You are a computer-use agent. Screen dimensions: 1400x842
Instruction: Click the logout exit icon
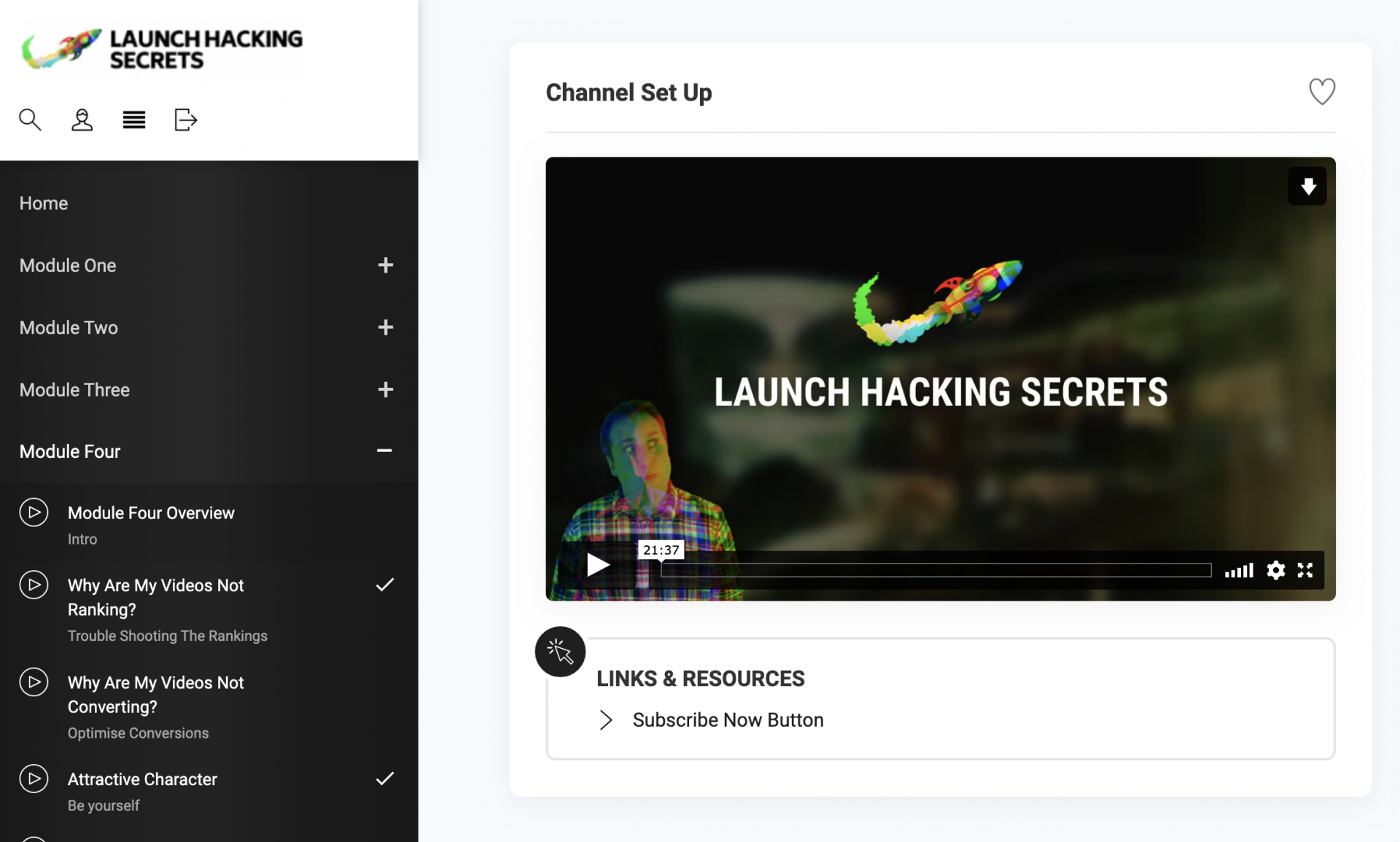(x=186, y=120)
